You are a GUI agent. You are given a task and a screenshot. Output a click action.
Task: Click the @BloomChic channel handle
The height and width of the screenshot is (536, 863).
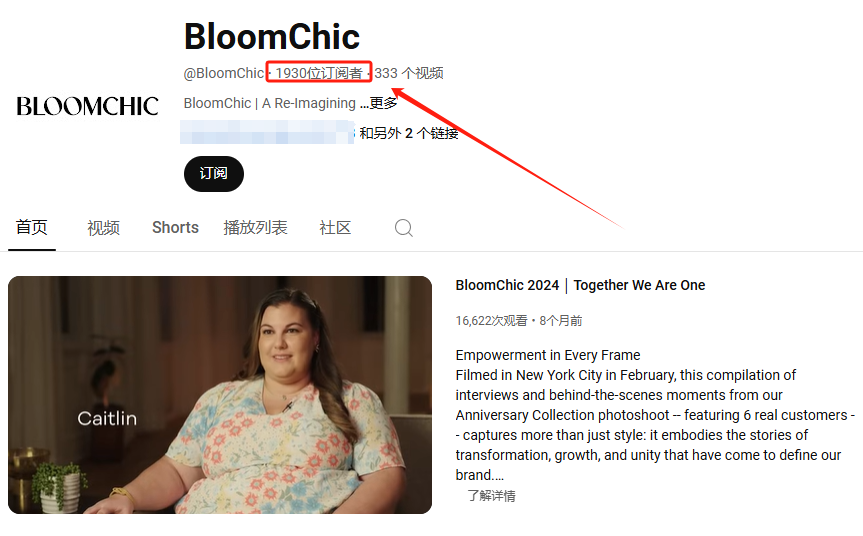[x=224, y=73]
